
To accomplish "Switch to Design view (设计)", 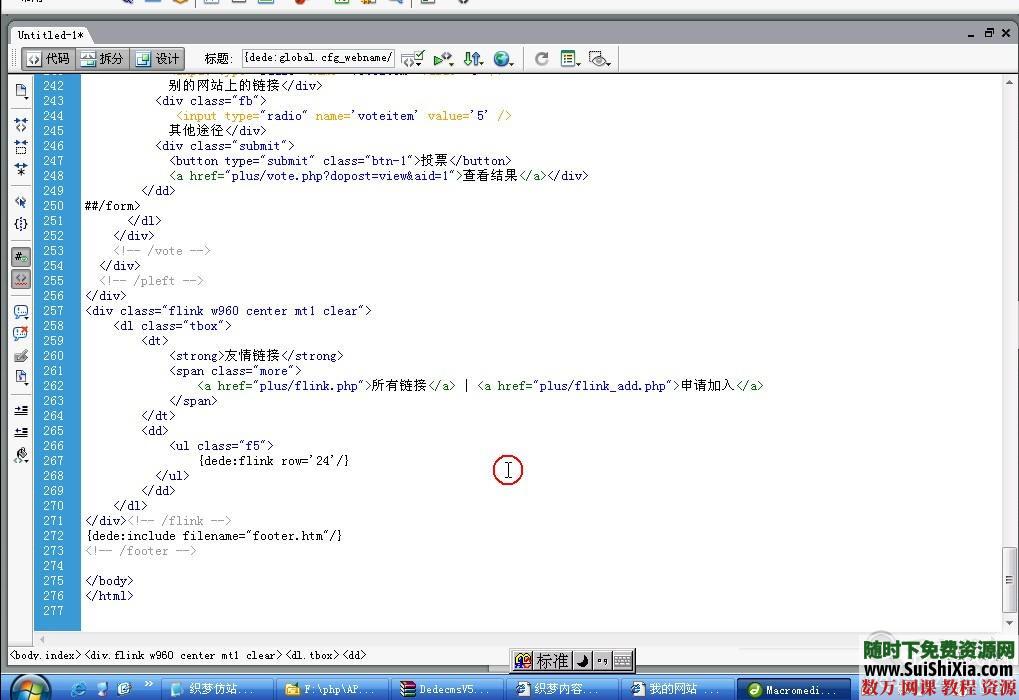I will click(157, 59).
